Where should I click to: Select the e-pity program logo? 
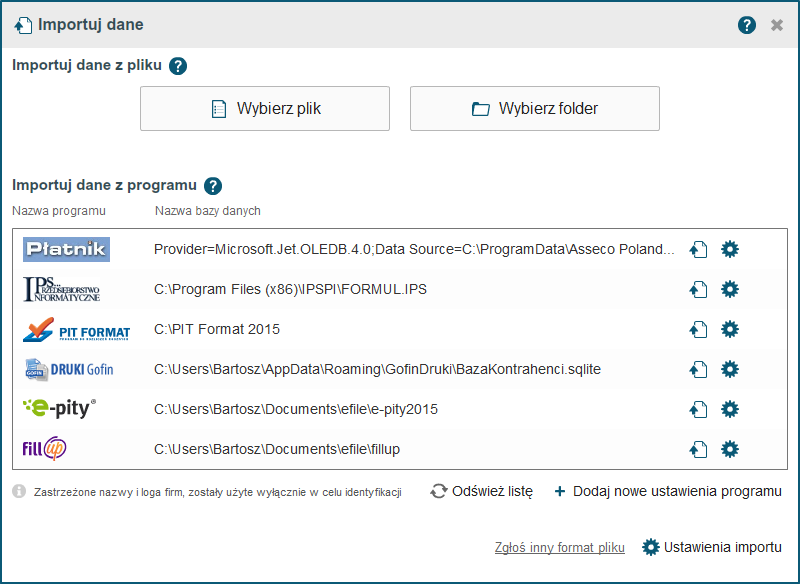click(59, 409)
